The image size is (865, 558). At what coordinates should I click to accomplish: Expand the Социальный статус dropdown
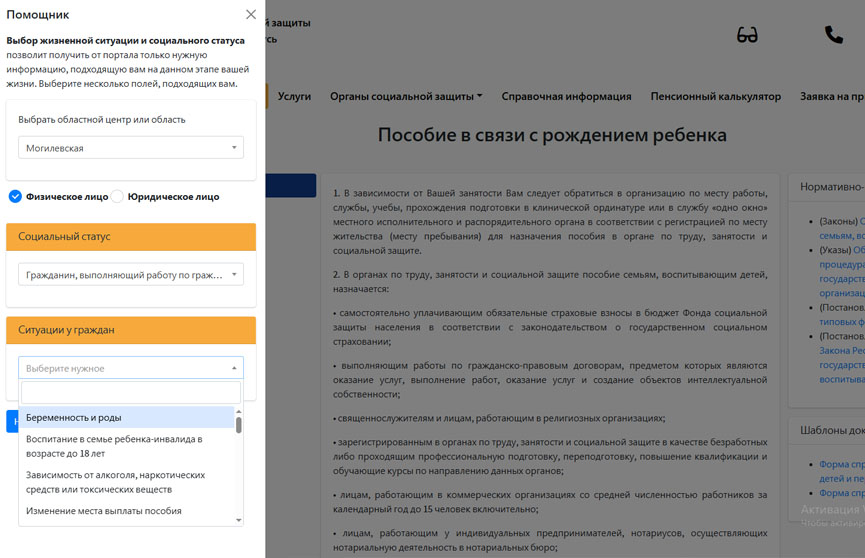[131, 275]
